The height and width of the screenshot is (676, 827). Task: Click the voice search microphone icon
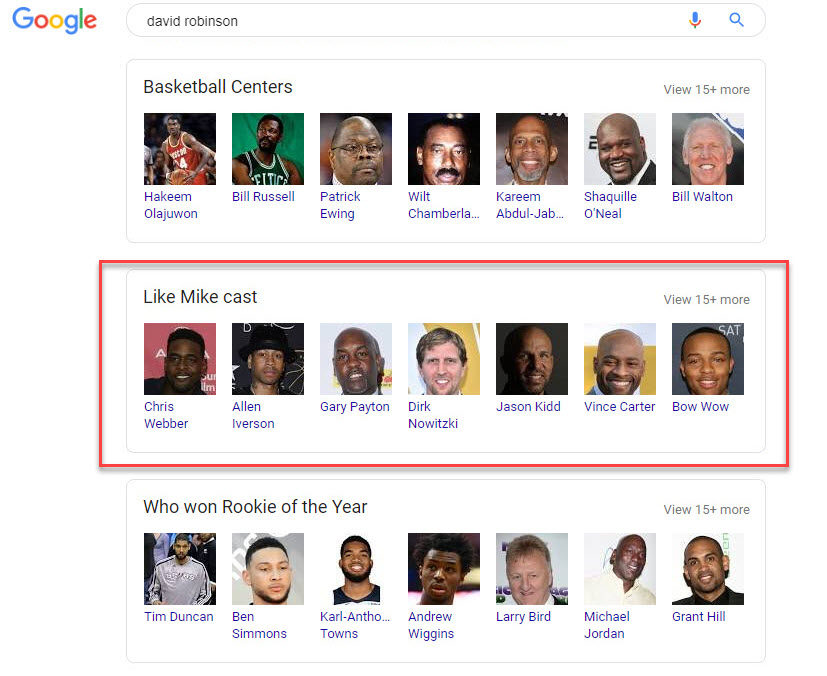[695, 20]
